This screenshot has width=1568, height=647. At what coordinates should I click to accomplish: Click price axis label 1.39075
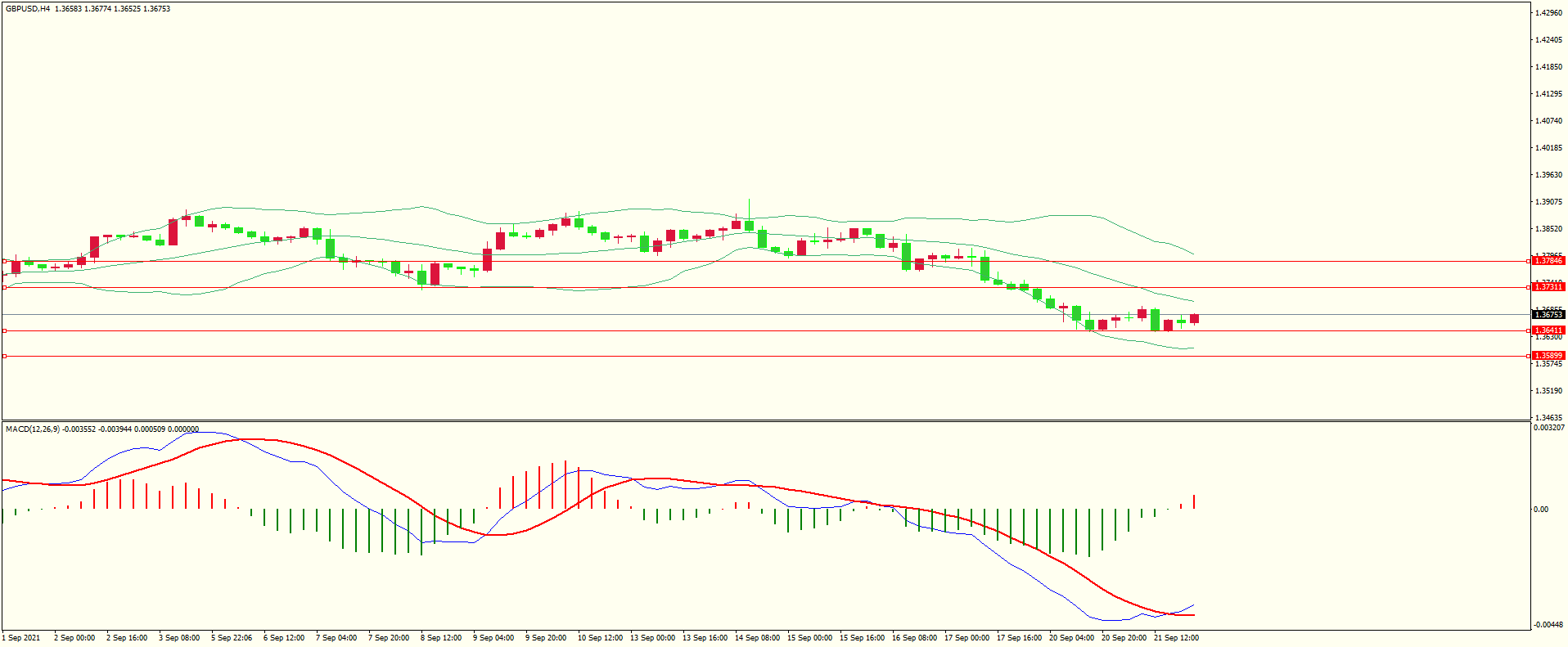(x=1549, y=202)
